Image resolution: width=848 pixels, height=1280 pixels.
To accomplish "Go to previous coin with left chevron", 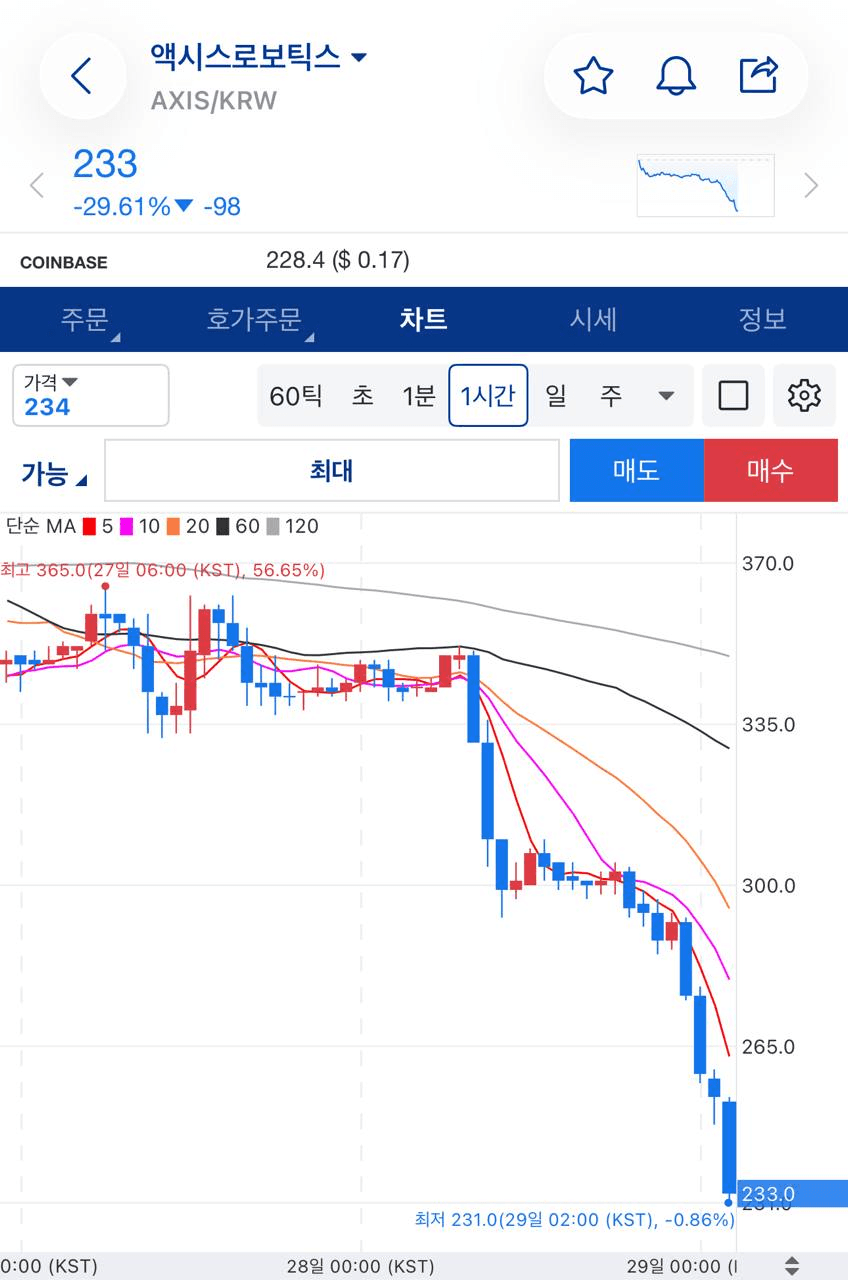I will [37, 185].
